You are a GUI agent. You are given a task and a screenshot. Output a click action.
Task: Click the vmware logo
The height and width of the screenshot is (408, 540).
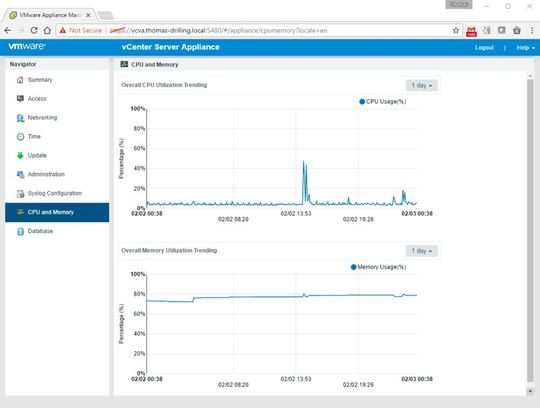tap(27, 46)
